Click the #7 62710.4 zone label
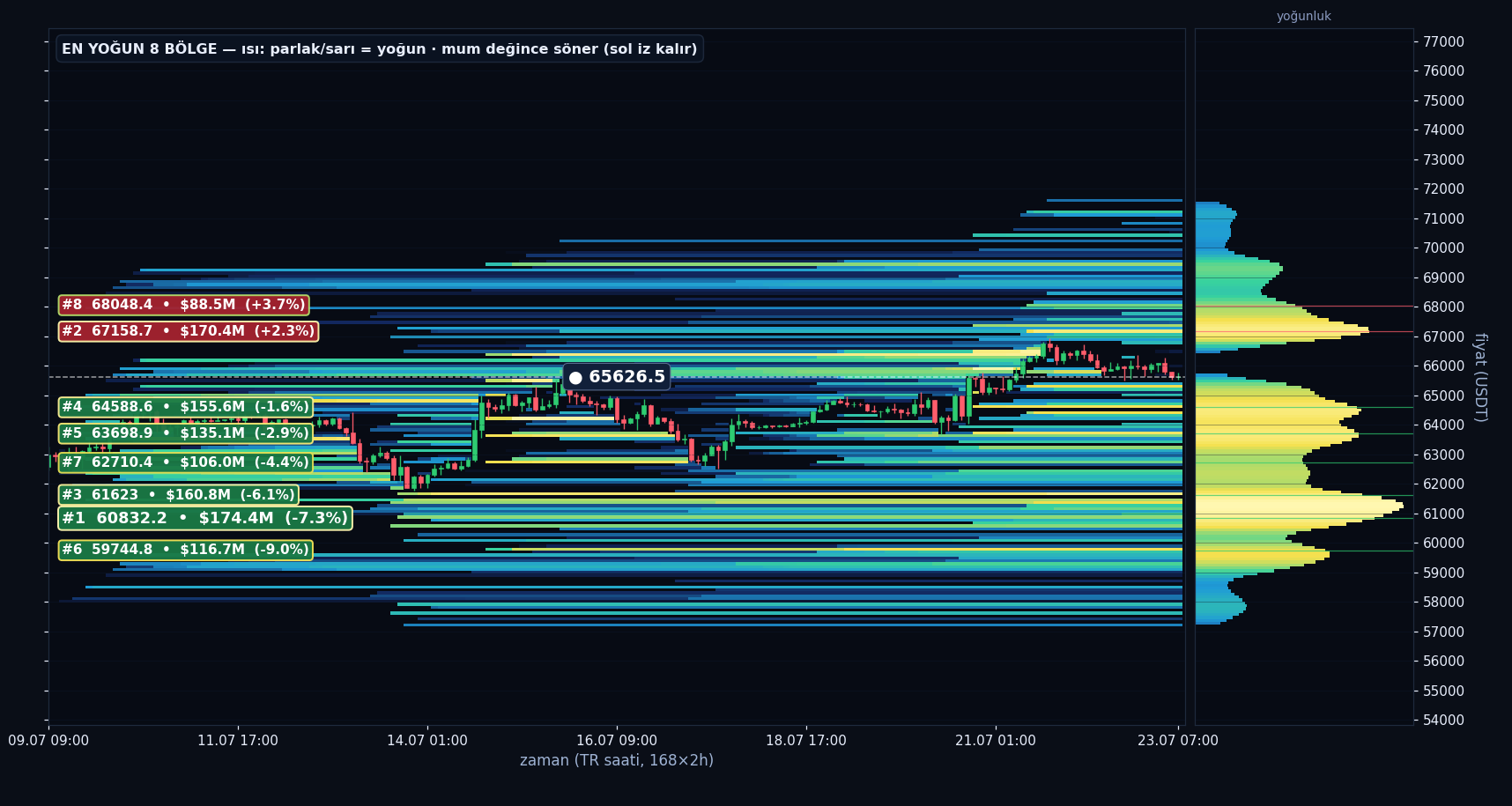1512x806 pixels. pos(185,462)
